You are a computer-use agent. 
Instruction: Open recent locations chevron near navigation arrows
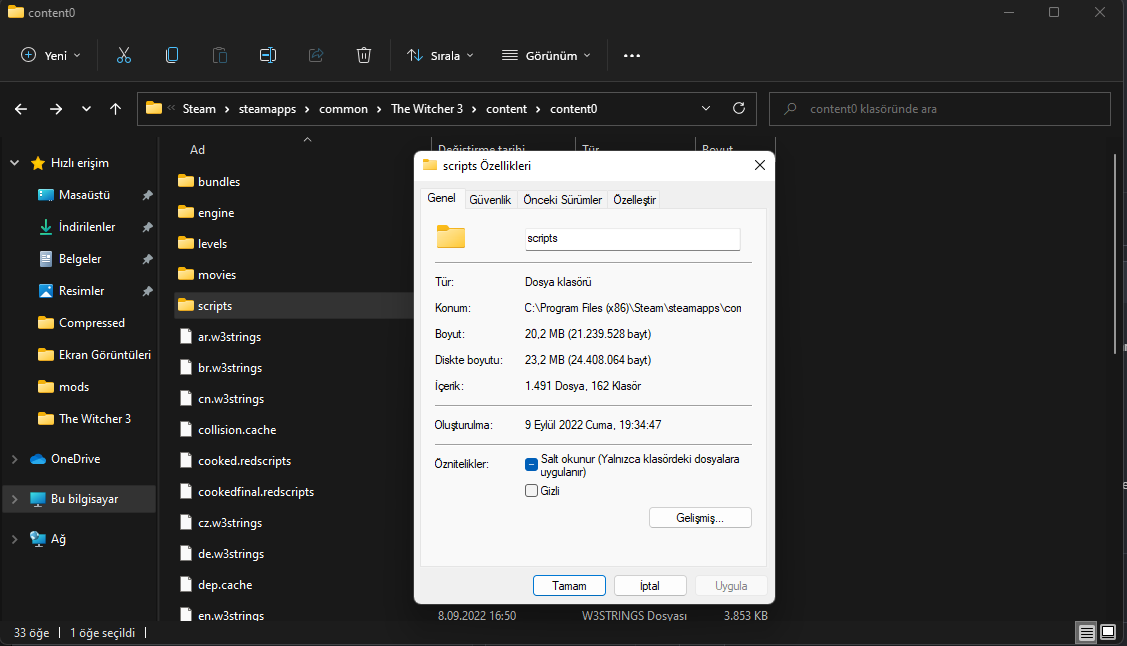(x=86, y=109)
